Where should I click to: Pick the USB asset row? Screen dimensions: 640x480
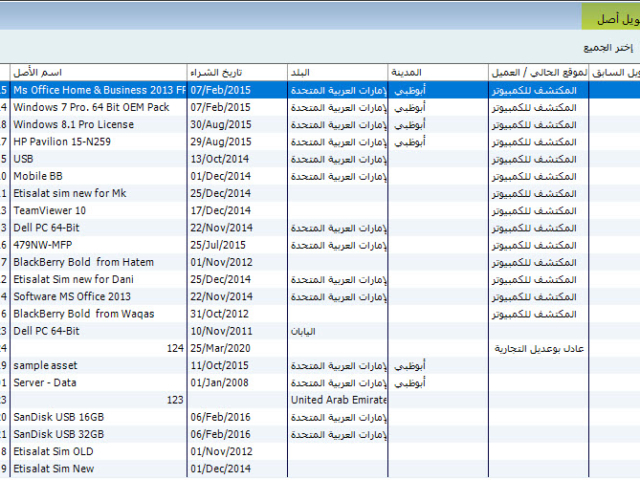point(320,159)
